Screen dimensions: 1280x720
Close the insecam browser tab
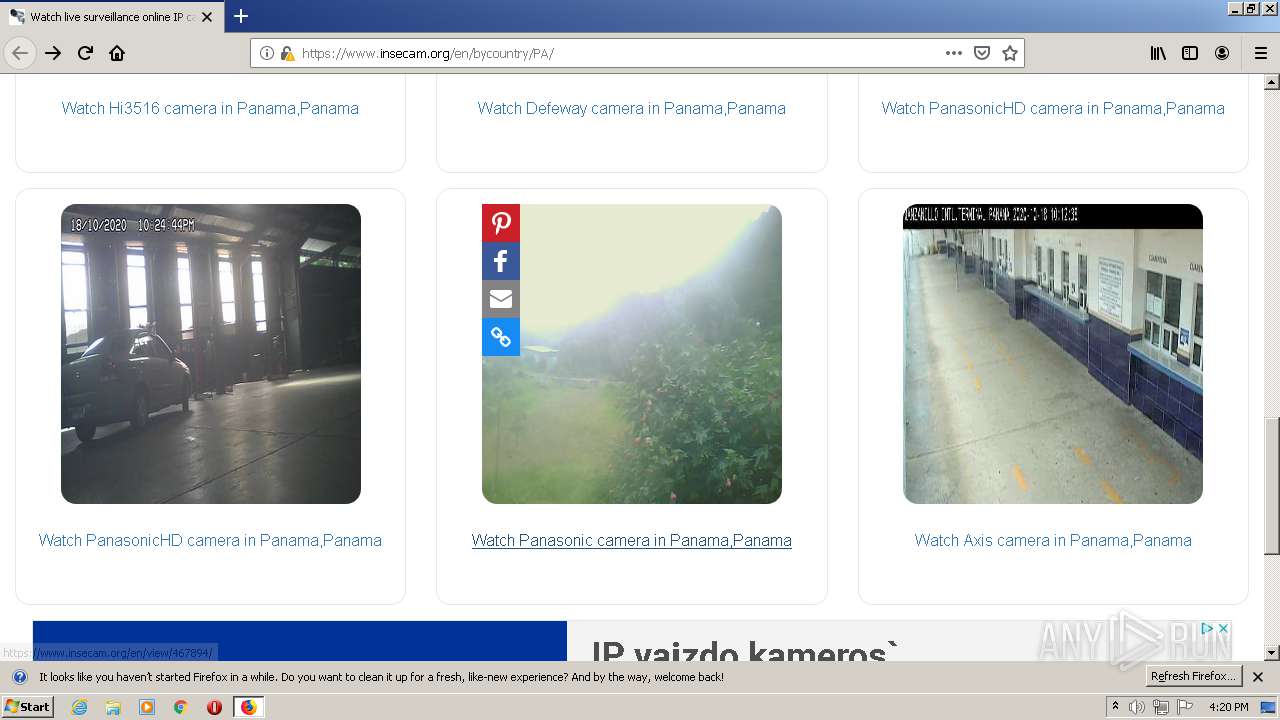pyautogui.click(x=207, y=17)
